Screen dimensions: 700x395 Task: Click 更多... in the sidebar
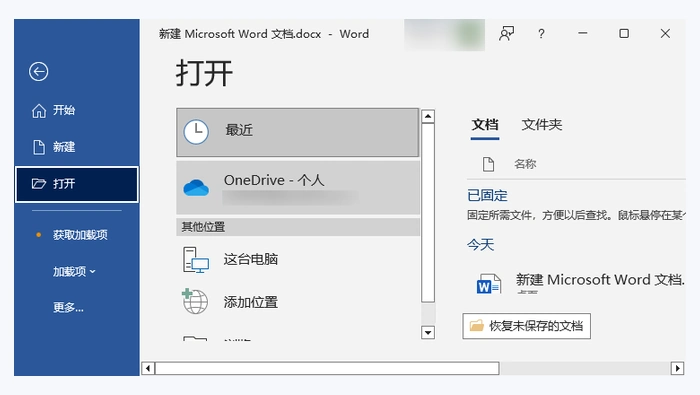click(68, 308)
